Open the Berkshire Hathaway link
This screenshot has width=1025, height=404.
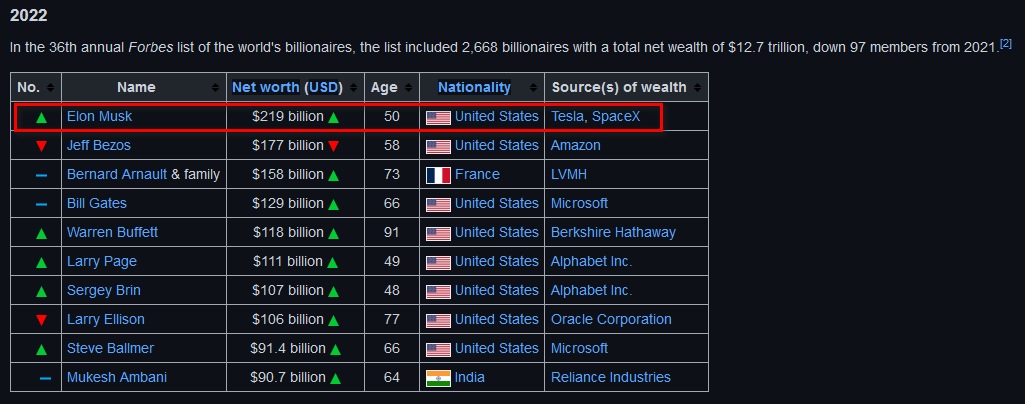click(613, 232)
